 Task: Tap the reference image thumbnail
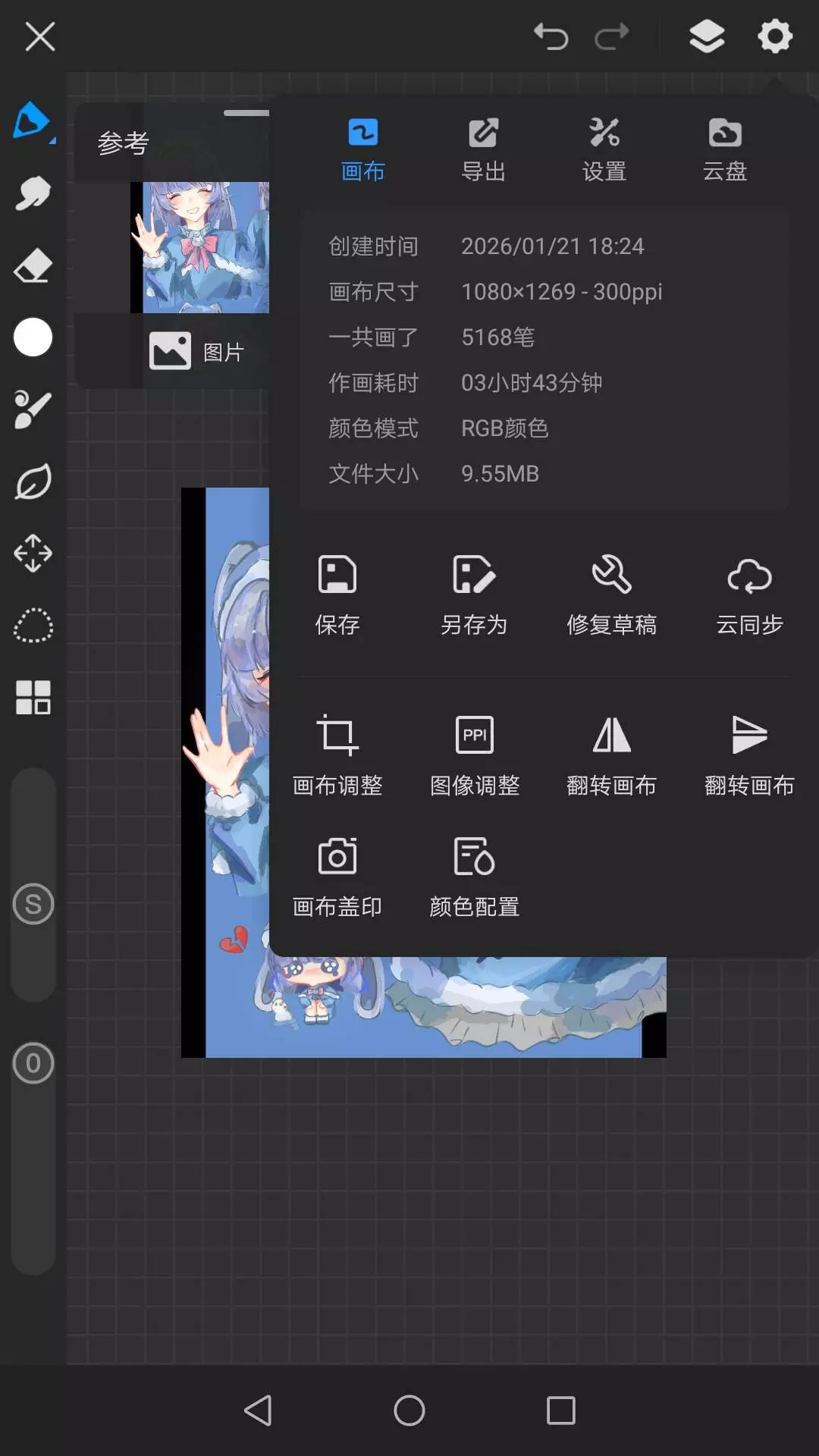click(200, 247)
